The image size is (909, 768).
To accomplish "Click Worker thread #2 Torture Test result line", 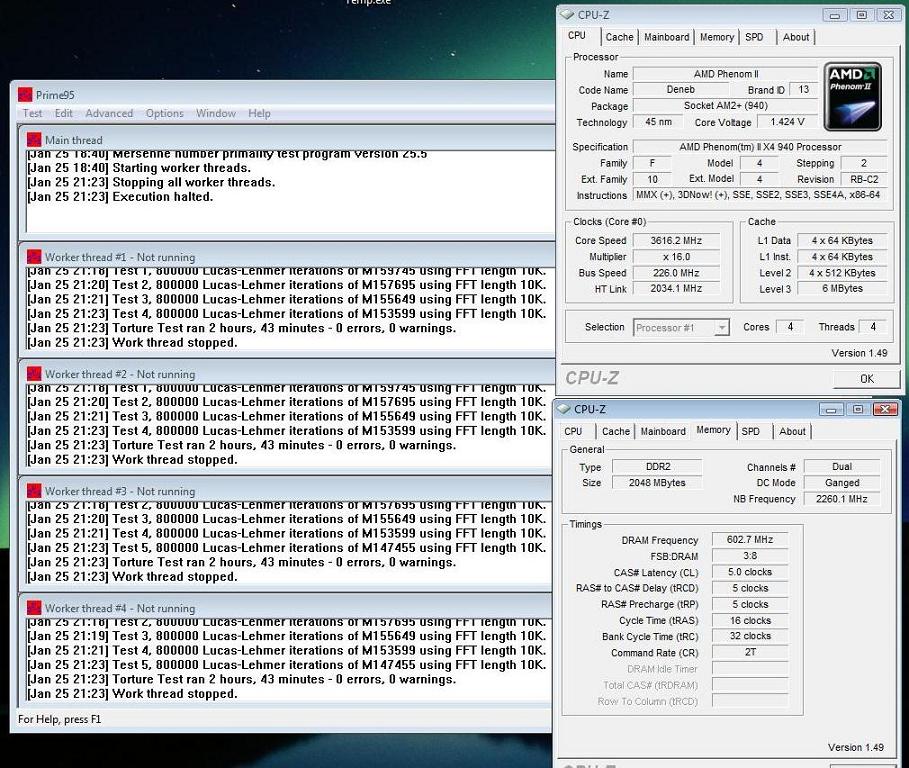I will pos(242,445).
